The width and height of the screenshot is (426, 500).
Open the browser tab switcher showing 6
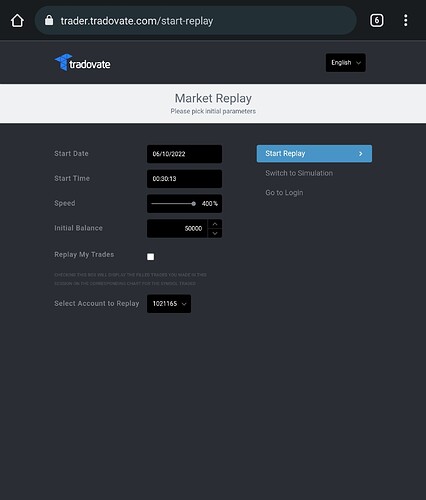[x=377, y=21]
